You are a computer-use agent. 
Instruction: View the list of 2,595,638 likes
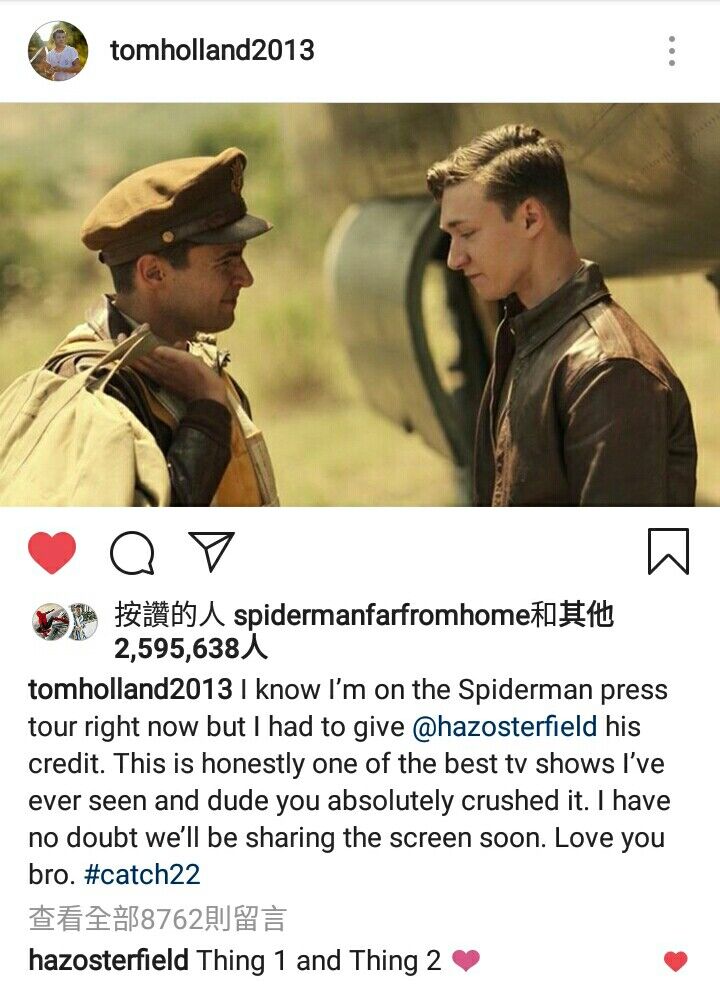click(190, 649)
